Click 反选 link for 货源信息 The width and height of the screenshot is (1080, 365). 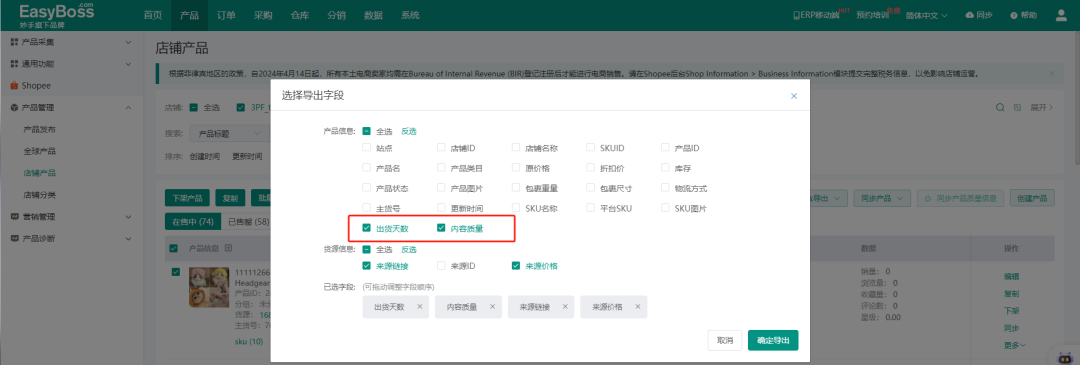pos(409,249)
